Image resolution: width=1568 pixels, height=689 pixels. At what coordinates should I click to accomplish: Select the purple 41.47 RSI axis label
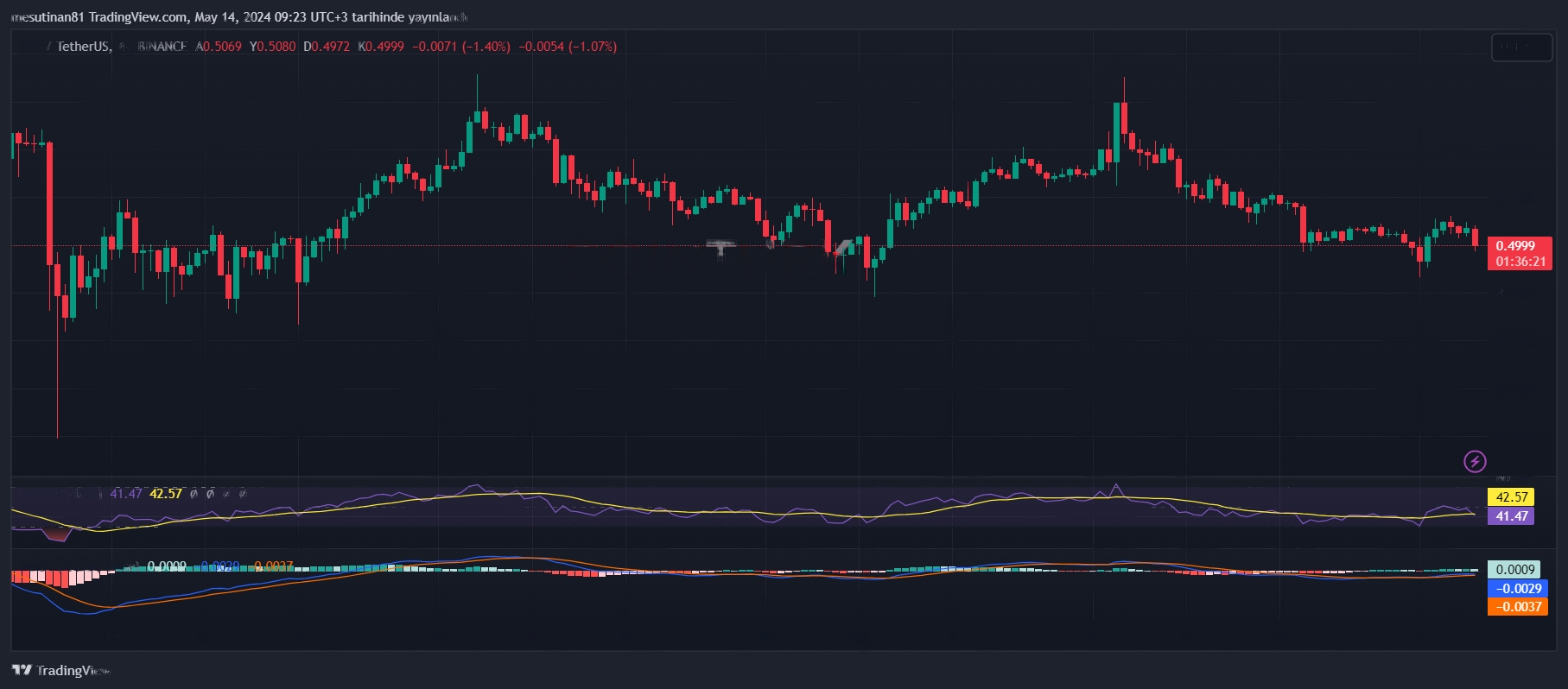coord(1512,516)
